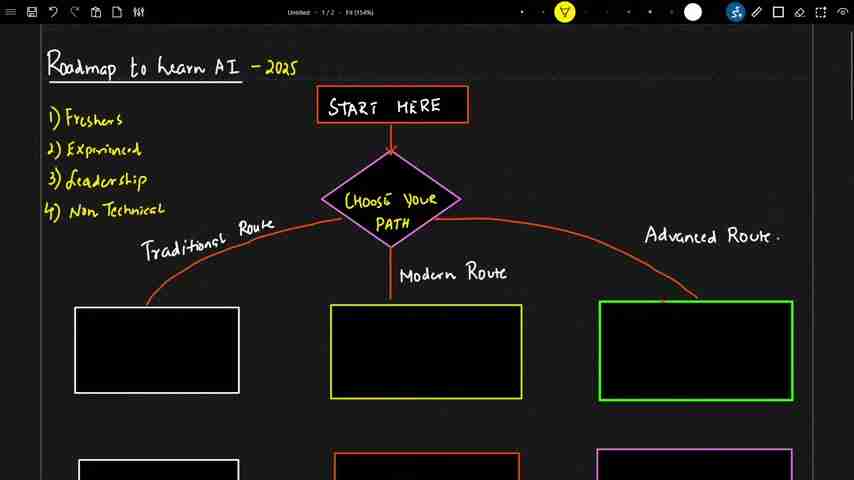Activate the eraser tool

800,12
